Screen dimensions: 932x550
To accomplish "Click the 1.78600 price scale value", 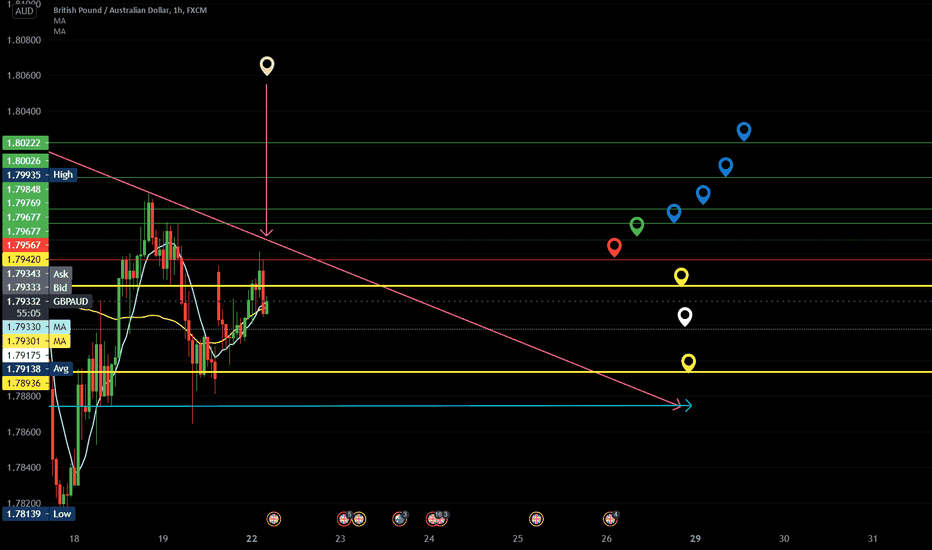I will (x=24, y=432).
